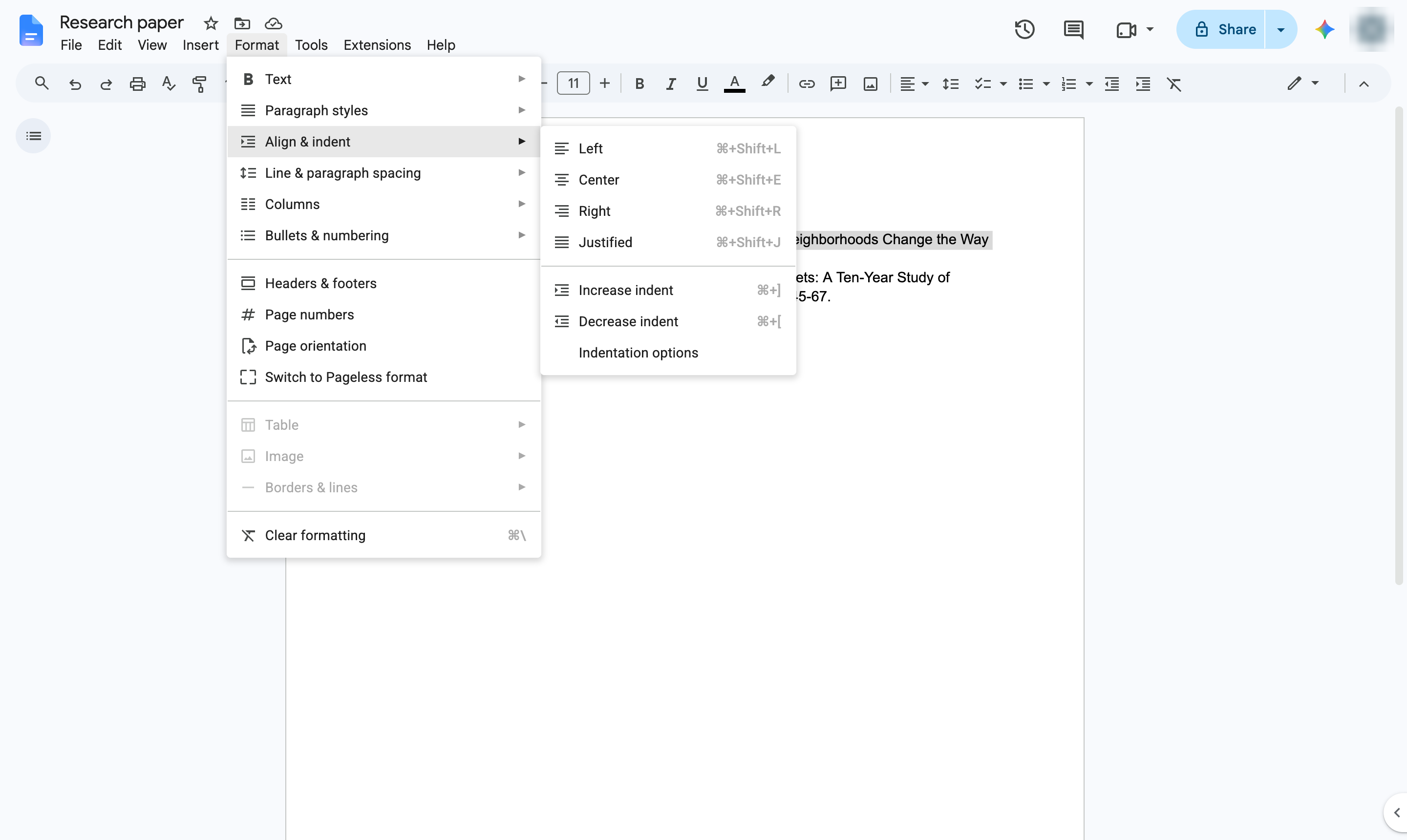Open the bulleted list dropdown arrow

pos(1046,84)
